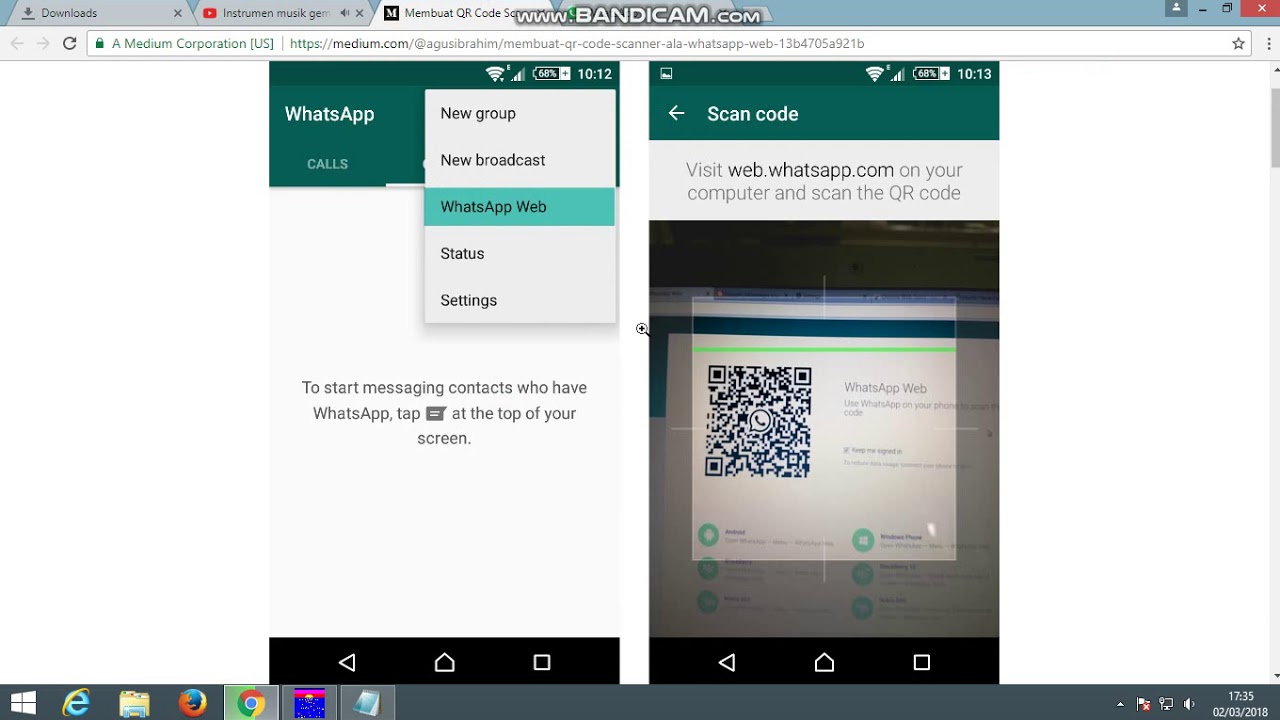Click the browser forward arrow

[43, 43]
